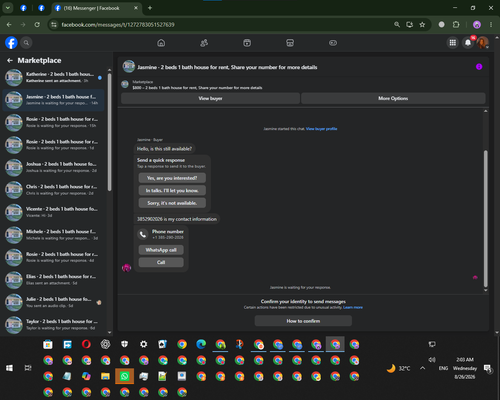The width and height of the screenshot is (500, 400).
Task: Open Taylor's conversation
Action: (53, 325)
